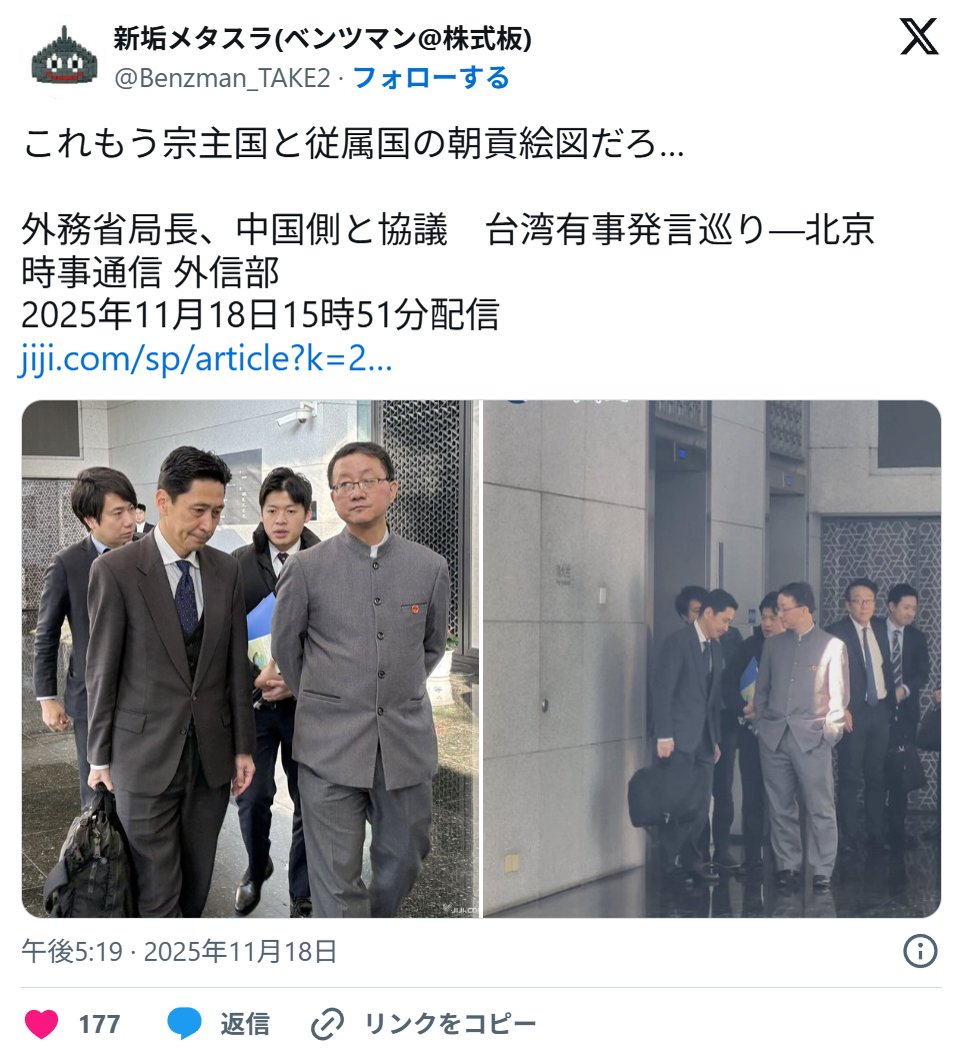Viewport: 962px width, 1052px height.
Task: Open display name 新垣メタスラ profile
Action: click(323, 39)
